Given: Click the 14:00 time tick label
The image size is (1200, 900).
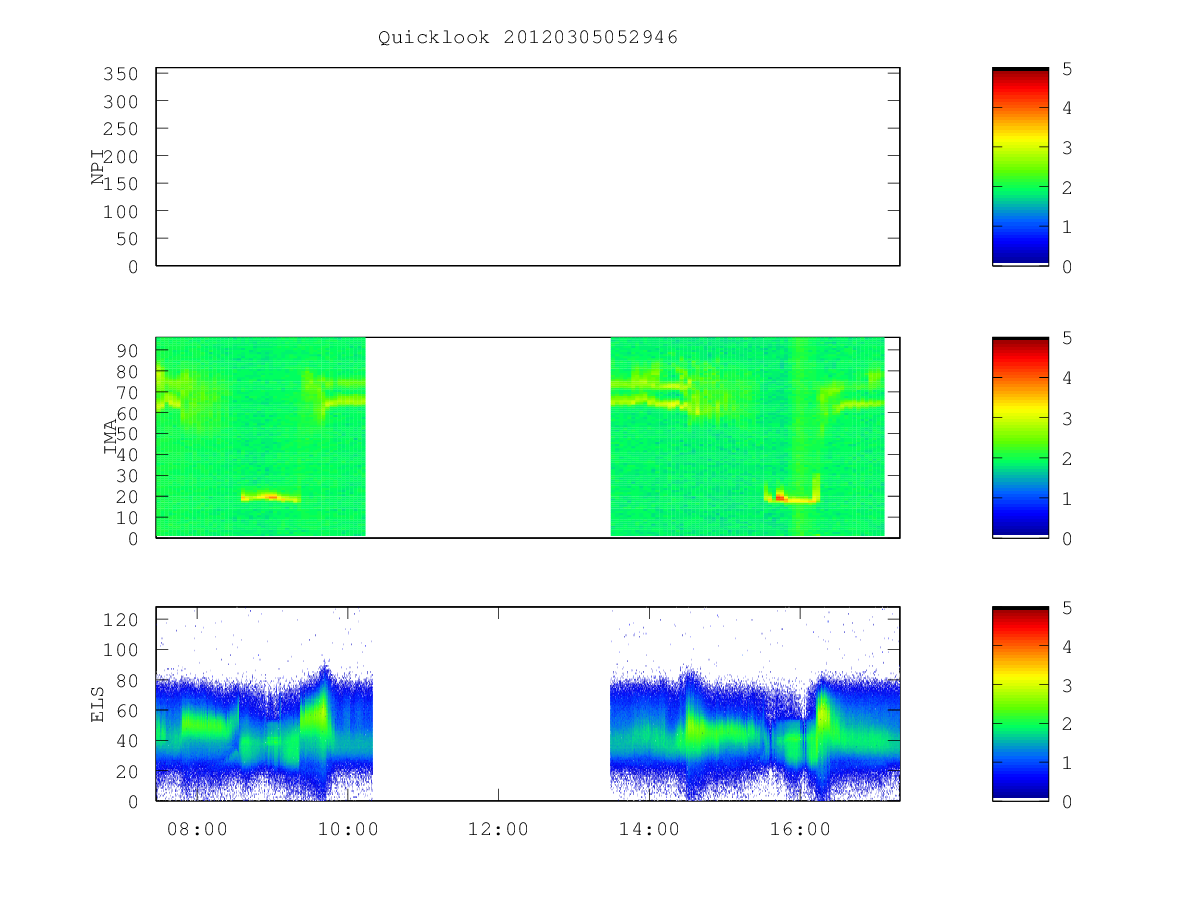Looking at the screenshot, I should [649, 829].
